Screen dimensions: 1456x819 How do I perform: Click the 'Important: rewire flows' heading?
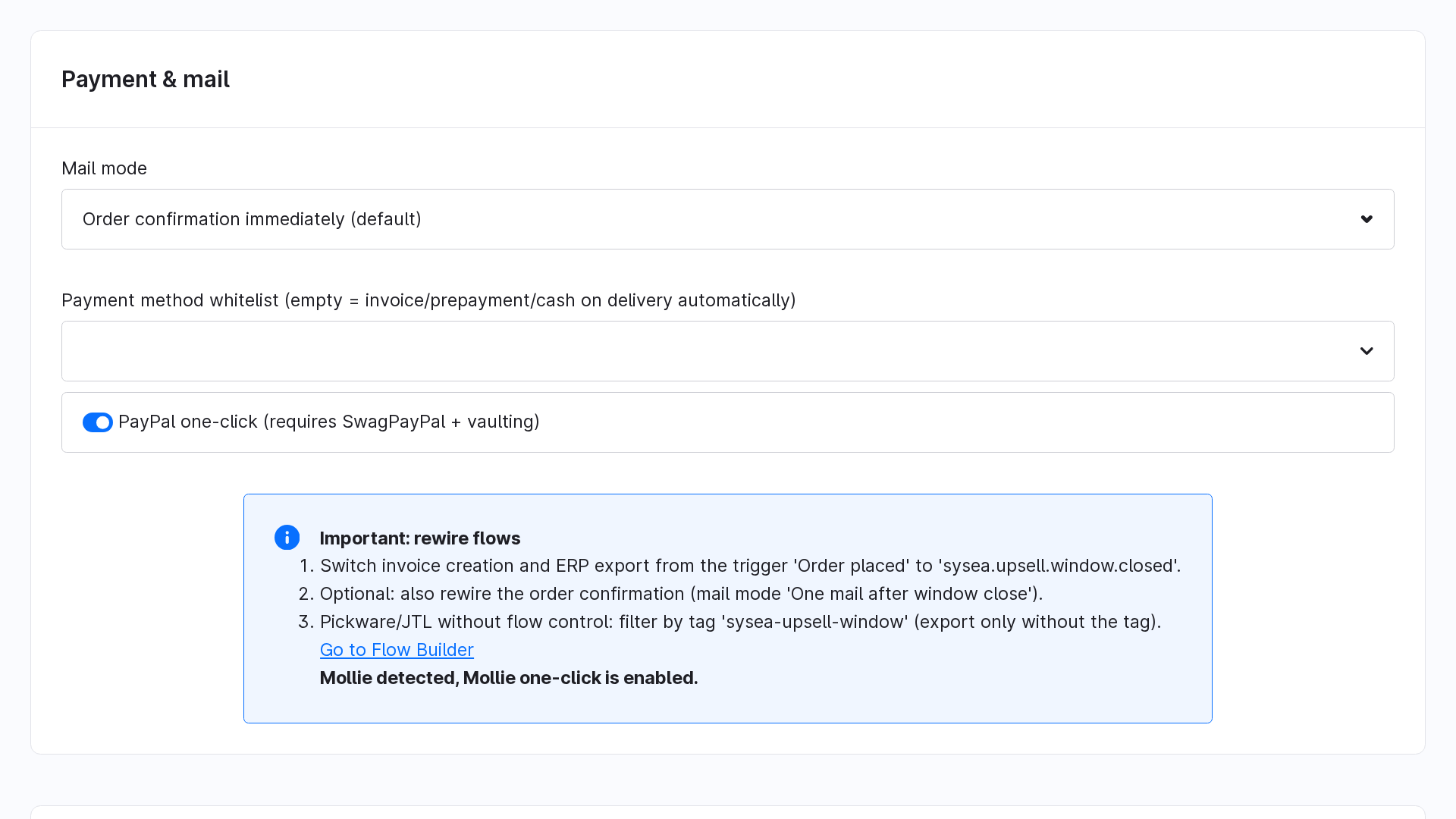click(x=420, y=538)
